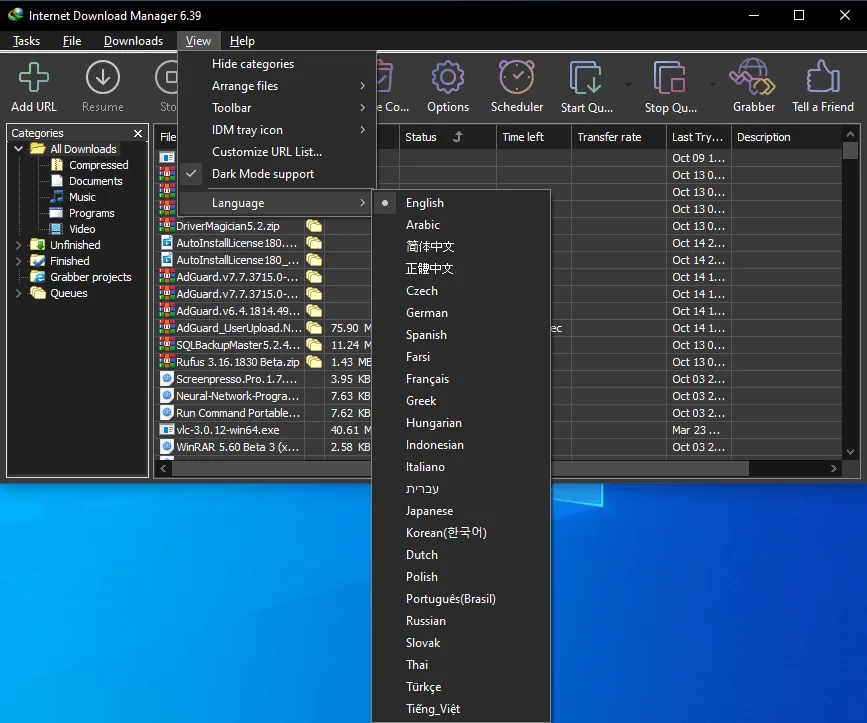
Task: Choose Customize URL List menu entry
Action: [x=276, y=152]
